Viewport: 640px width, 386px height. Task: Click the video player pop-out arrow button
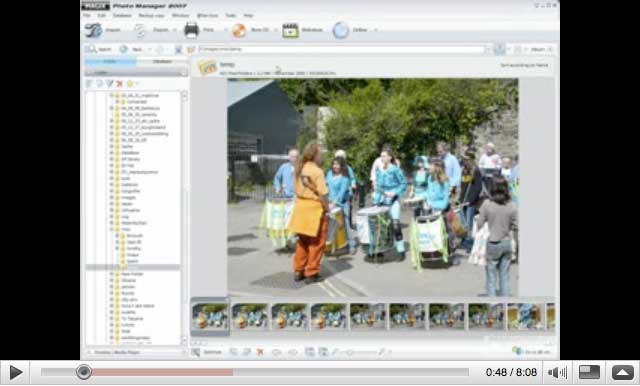(x=622, y=372)
